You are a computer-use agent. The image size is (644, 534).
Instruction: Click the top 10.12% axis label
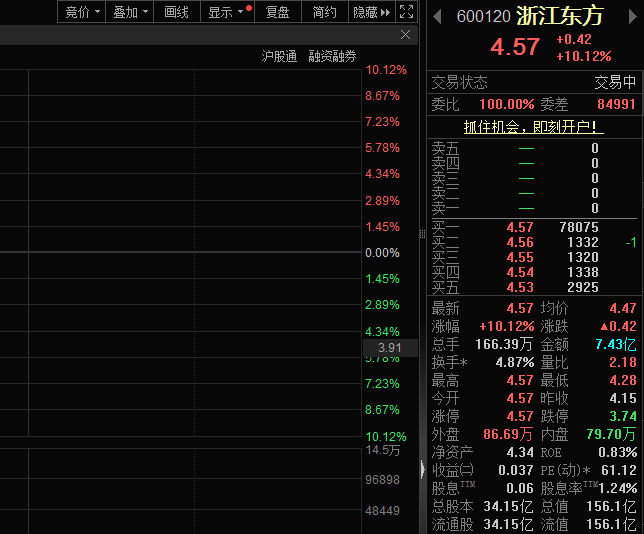[x=386, y=70]
